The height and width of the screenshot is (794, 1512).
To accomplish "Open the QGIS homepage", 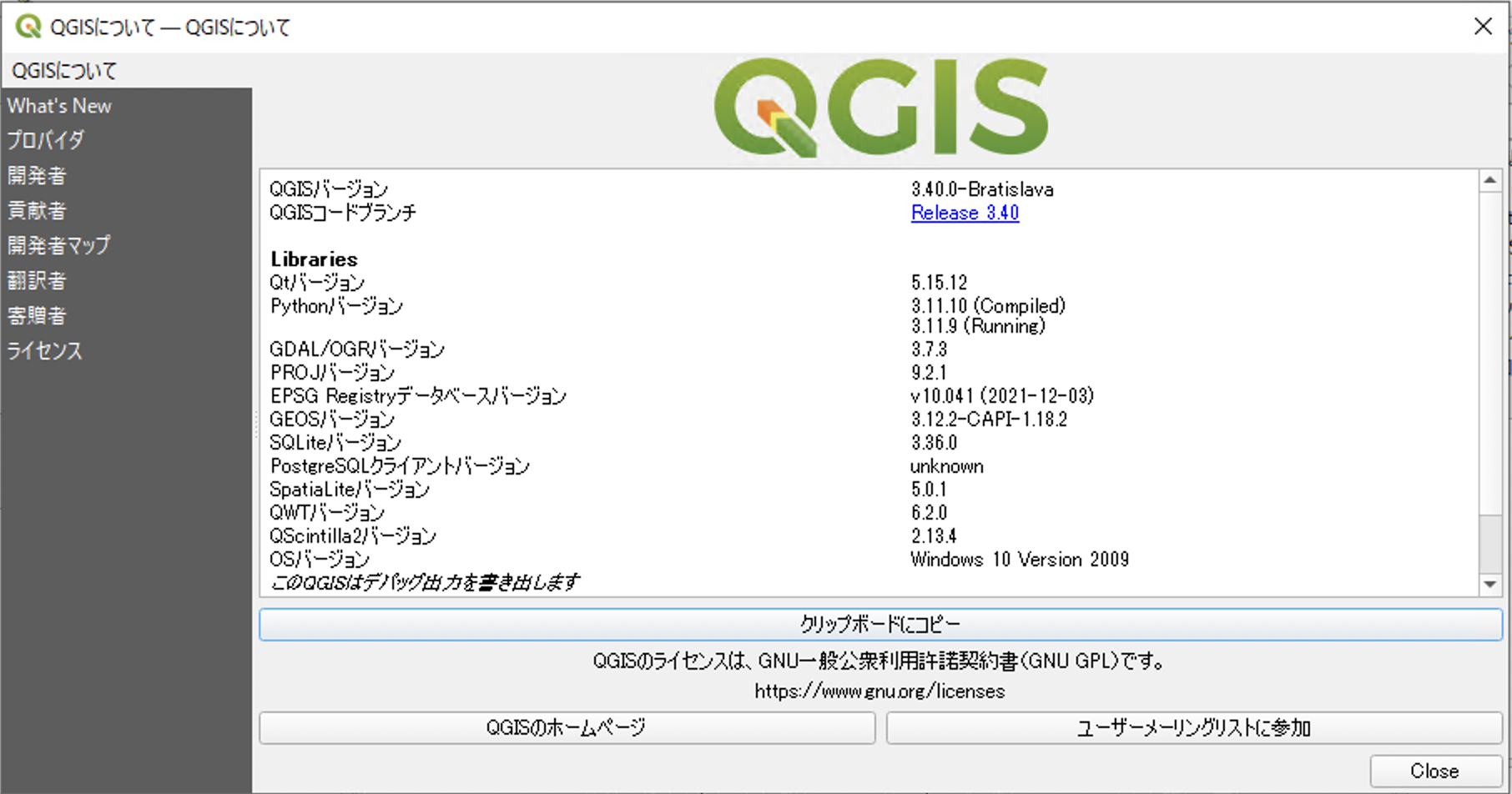I will (567, 726).
